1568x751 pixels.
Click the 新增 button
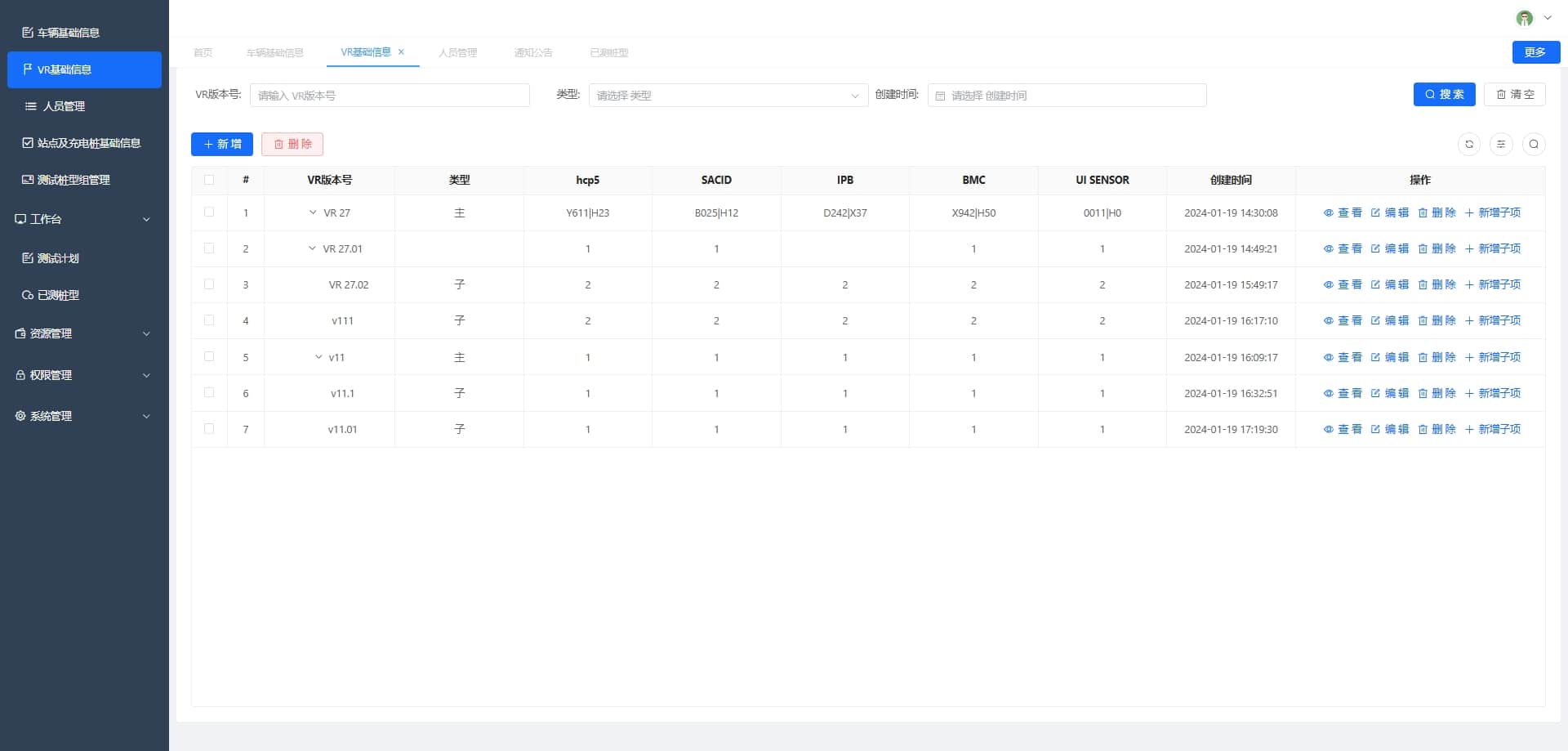tap(222, 144)
